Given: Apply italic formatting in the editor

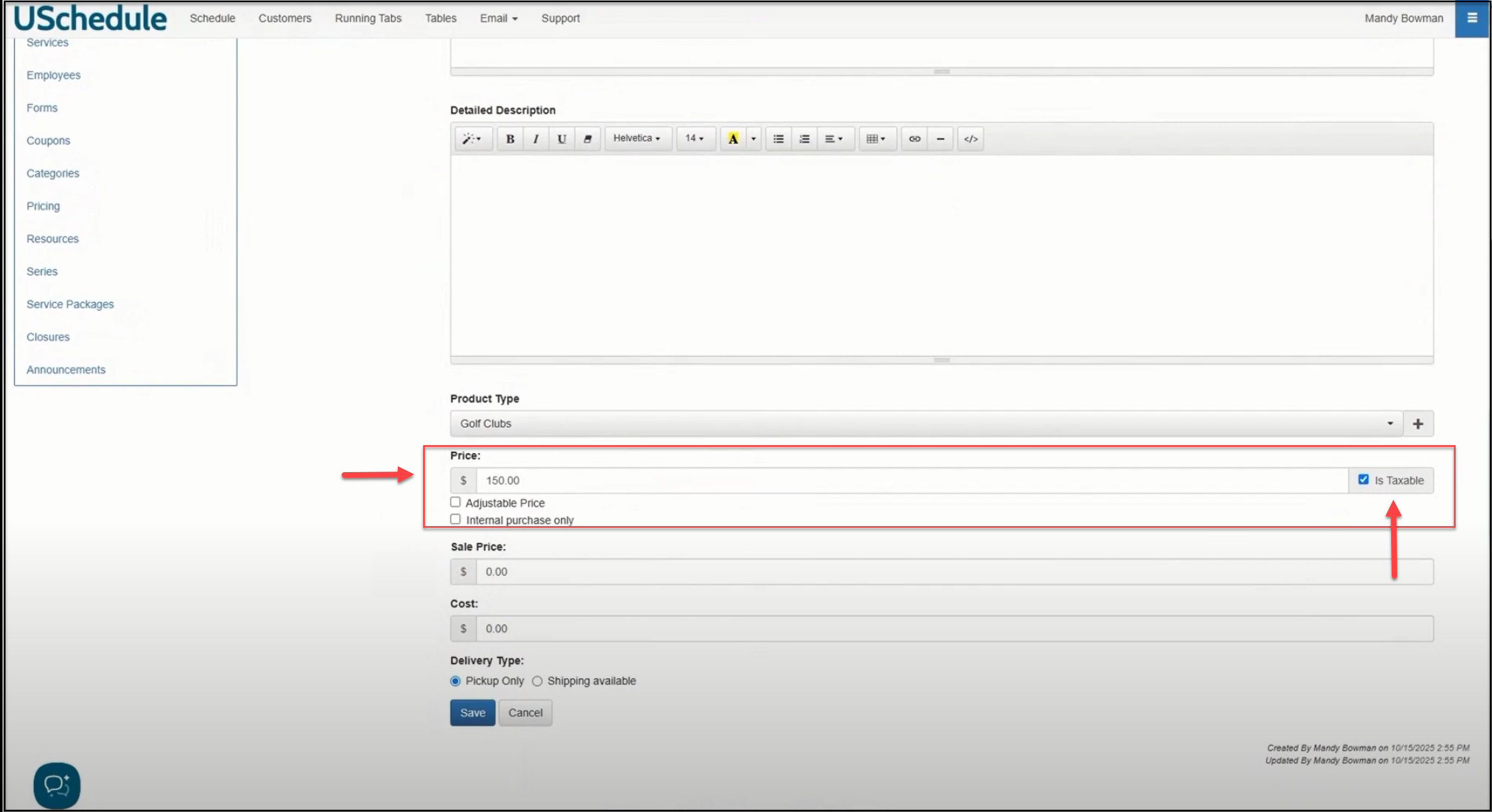Looking at the screenshot, I should point(536,139).
